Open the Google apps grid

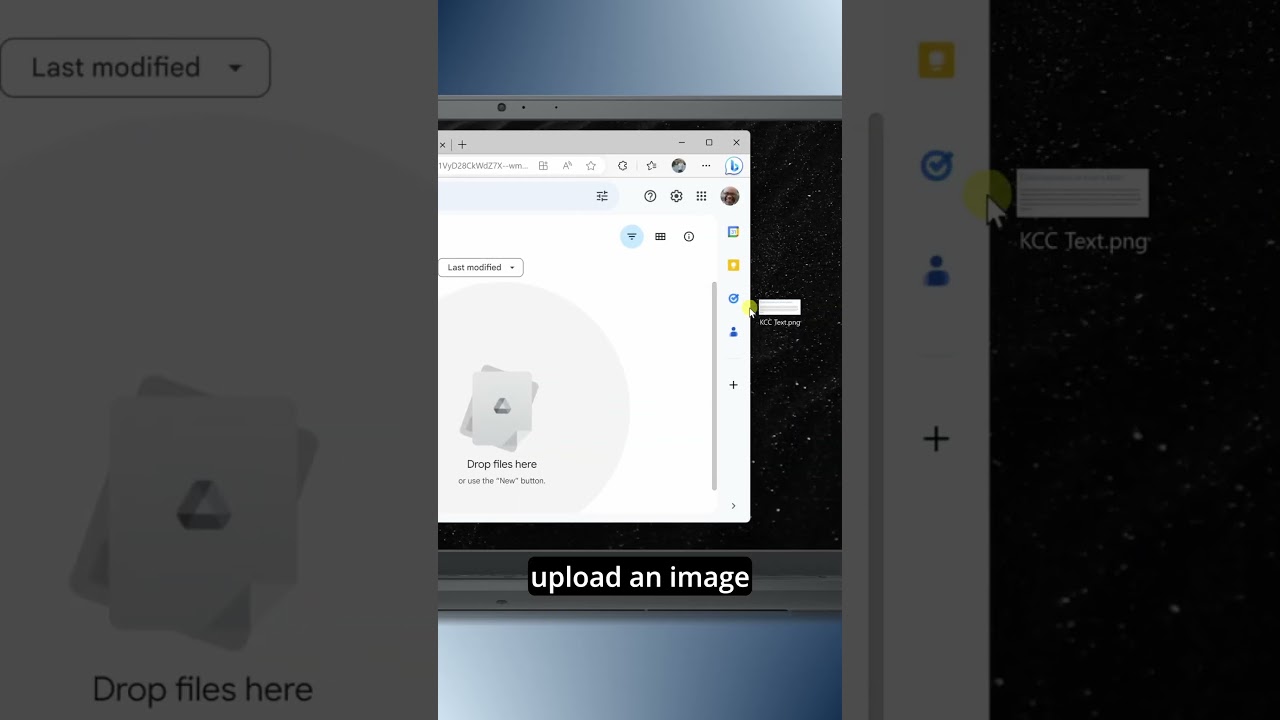(701, 196)
